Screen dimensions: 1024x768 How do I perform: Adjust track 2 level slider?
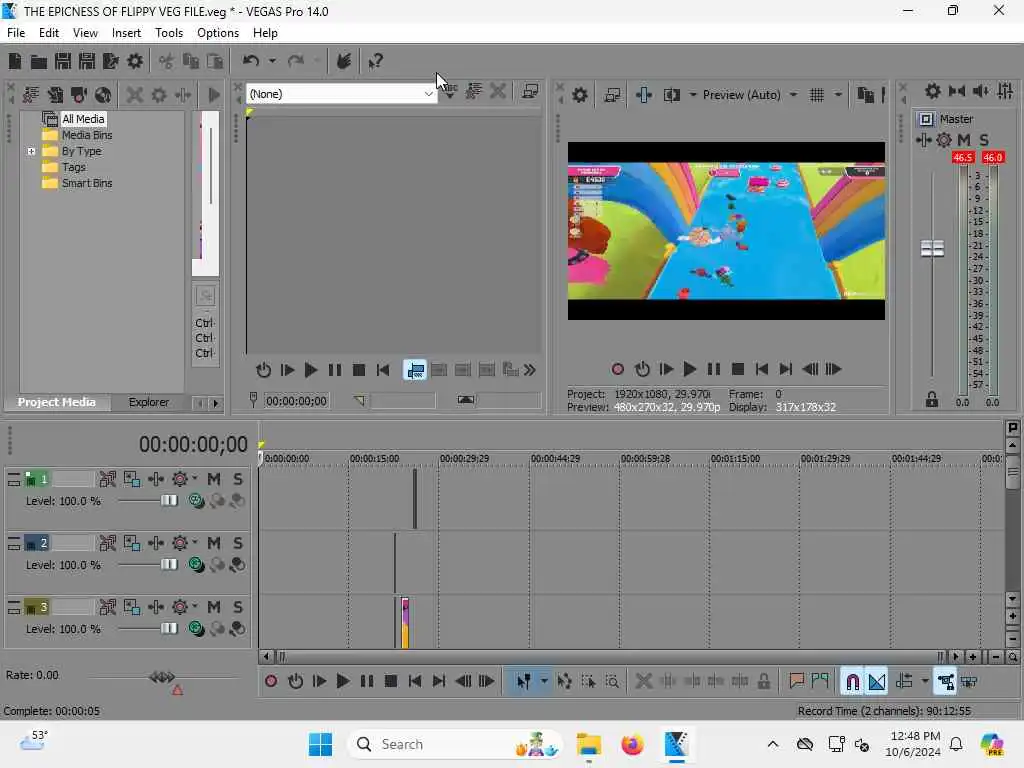click(168, 565)
